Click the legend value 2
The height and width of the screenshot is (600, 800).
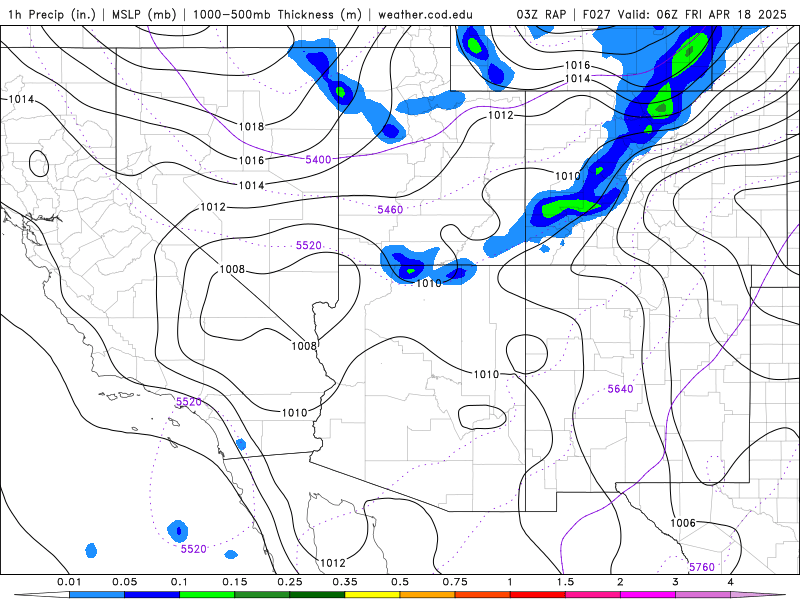tap(620, 582)
